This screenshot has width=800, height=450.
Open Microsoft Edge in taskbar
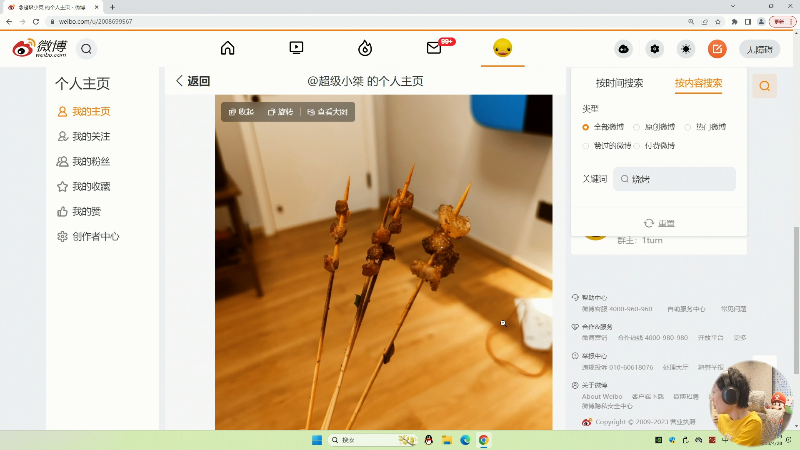click(x=465, y=440)
